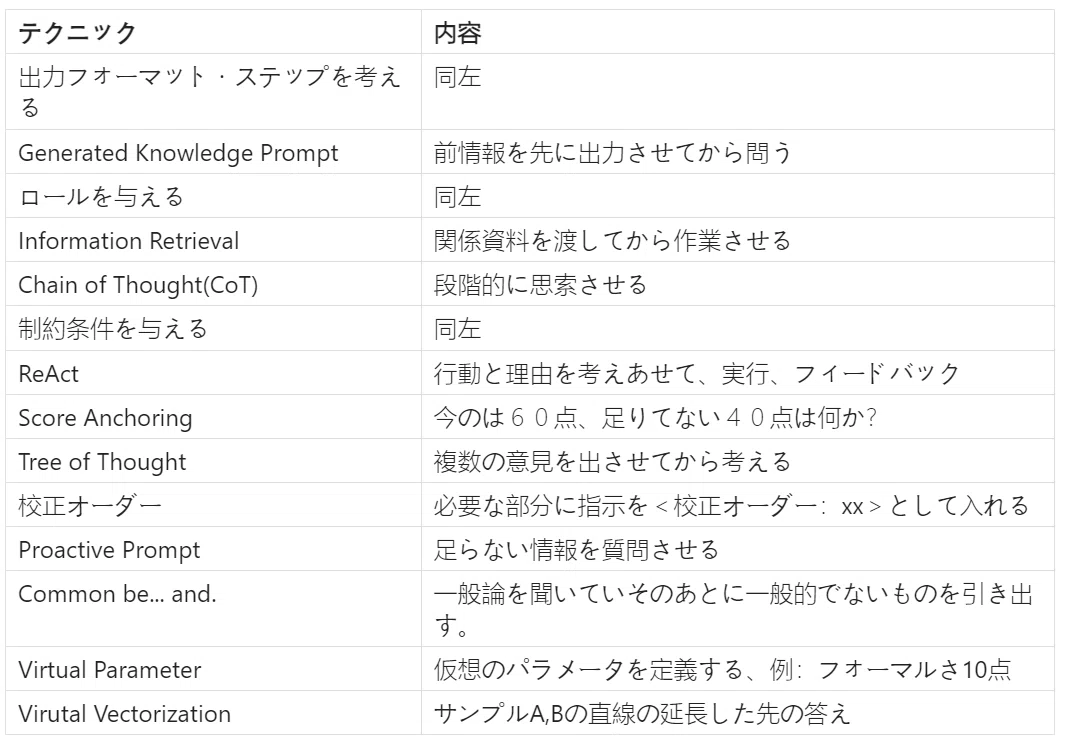The width and height of the screenshot is (1066, 742).
Task: Click the Common be... and. cell
Action: (213, 609)
